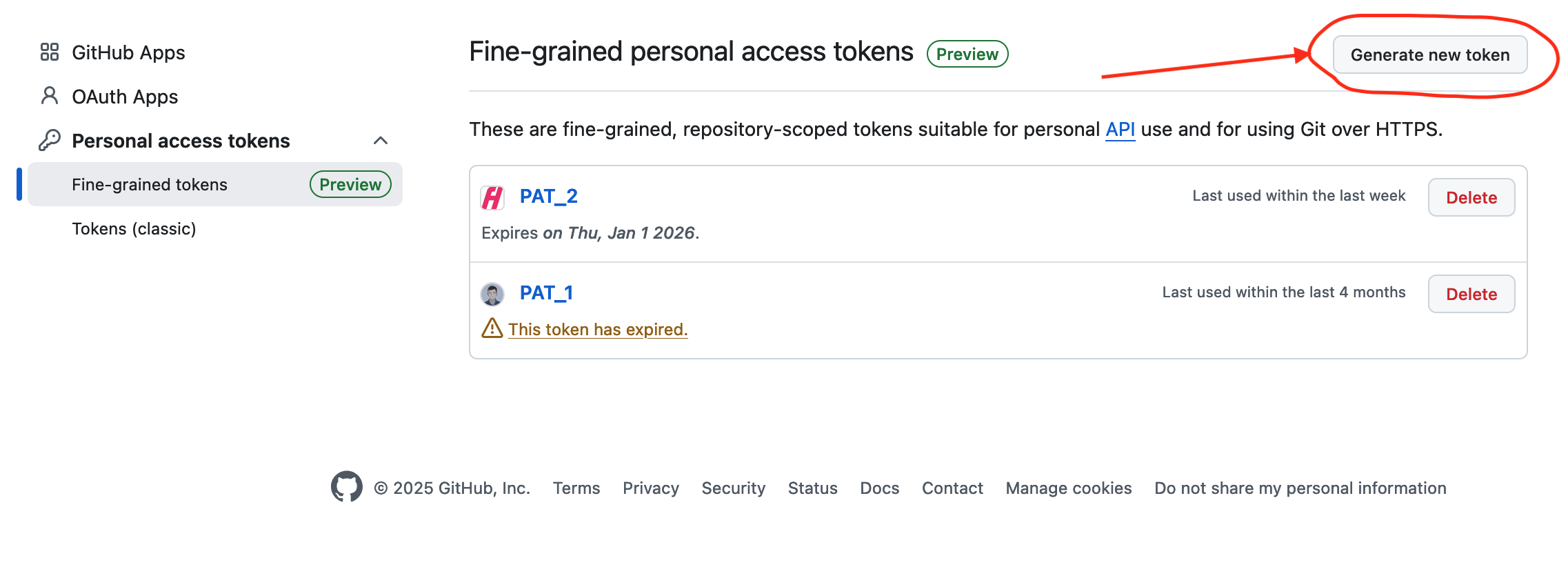Viewport: 1568px width, 567px height.
Task: Click the PAT_2 owner avatar icon
Action: [x=492, y=197]
